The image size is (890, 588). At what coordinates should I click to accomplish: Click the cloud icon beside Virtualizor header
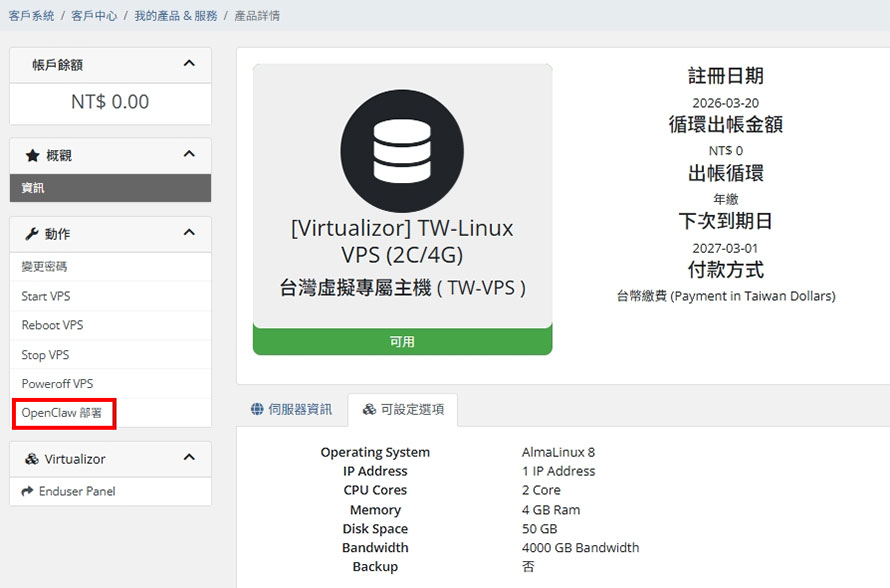coord(29,458)
